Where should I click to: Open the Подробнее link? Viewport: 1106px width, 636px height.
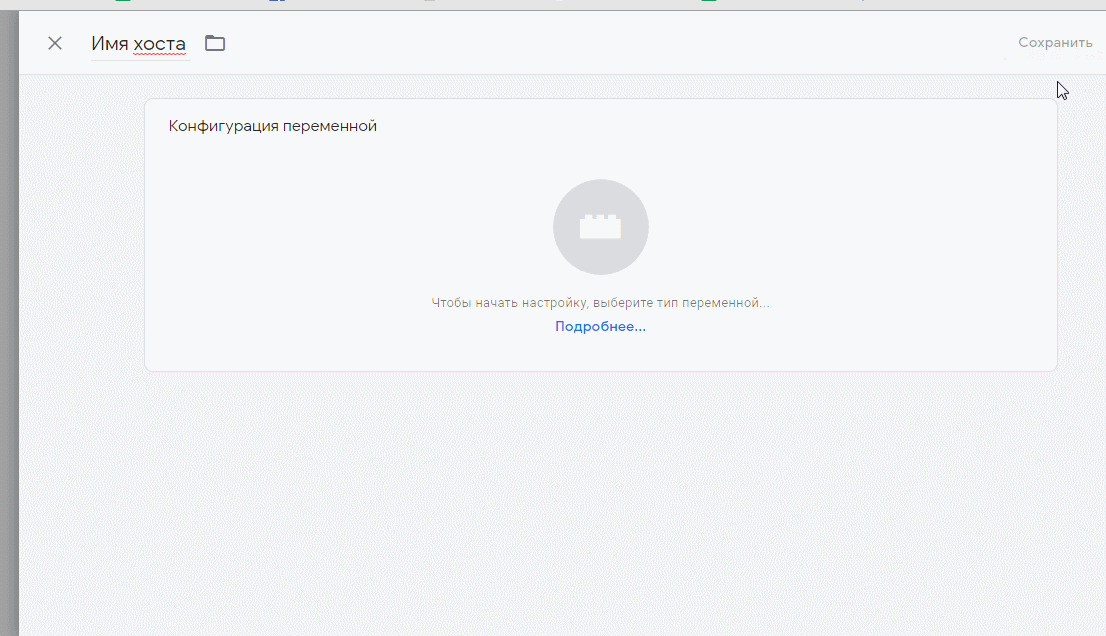600,326
